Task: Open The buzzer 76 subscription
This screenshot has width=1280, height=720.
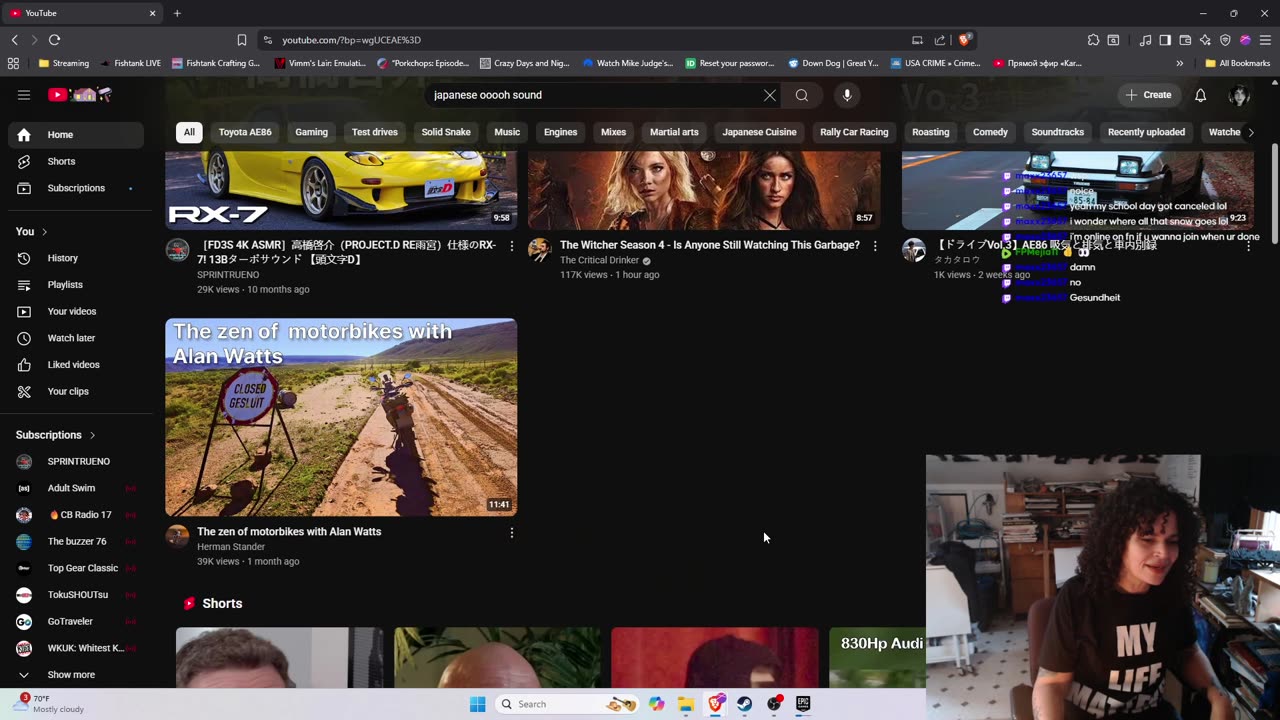Action: [76, 541]
